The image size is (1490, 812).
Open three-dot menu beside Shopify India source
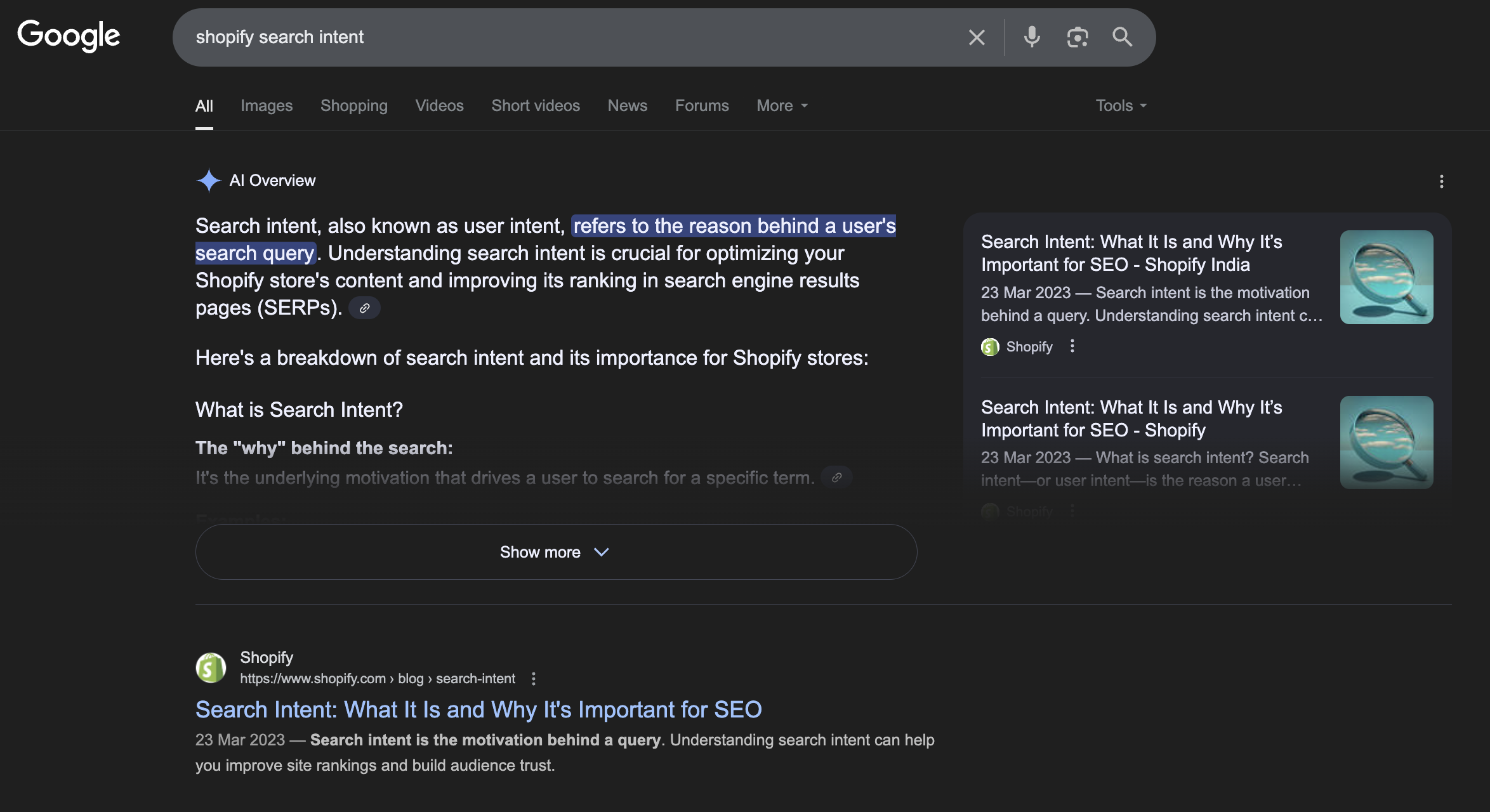coord(1072,346)
